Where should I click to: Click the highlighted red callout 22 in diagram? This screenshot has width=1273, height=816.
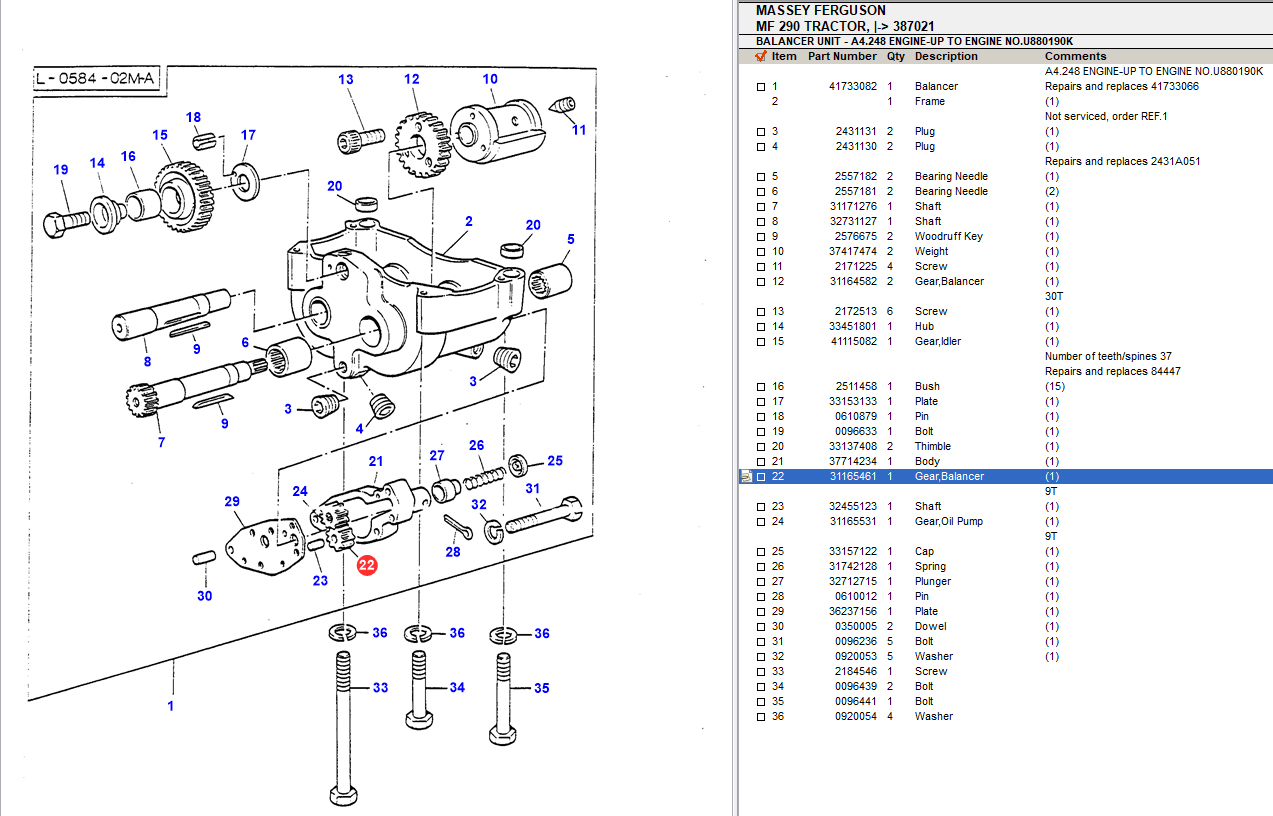point(367,565)
